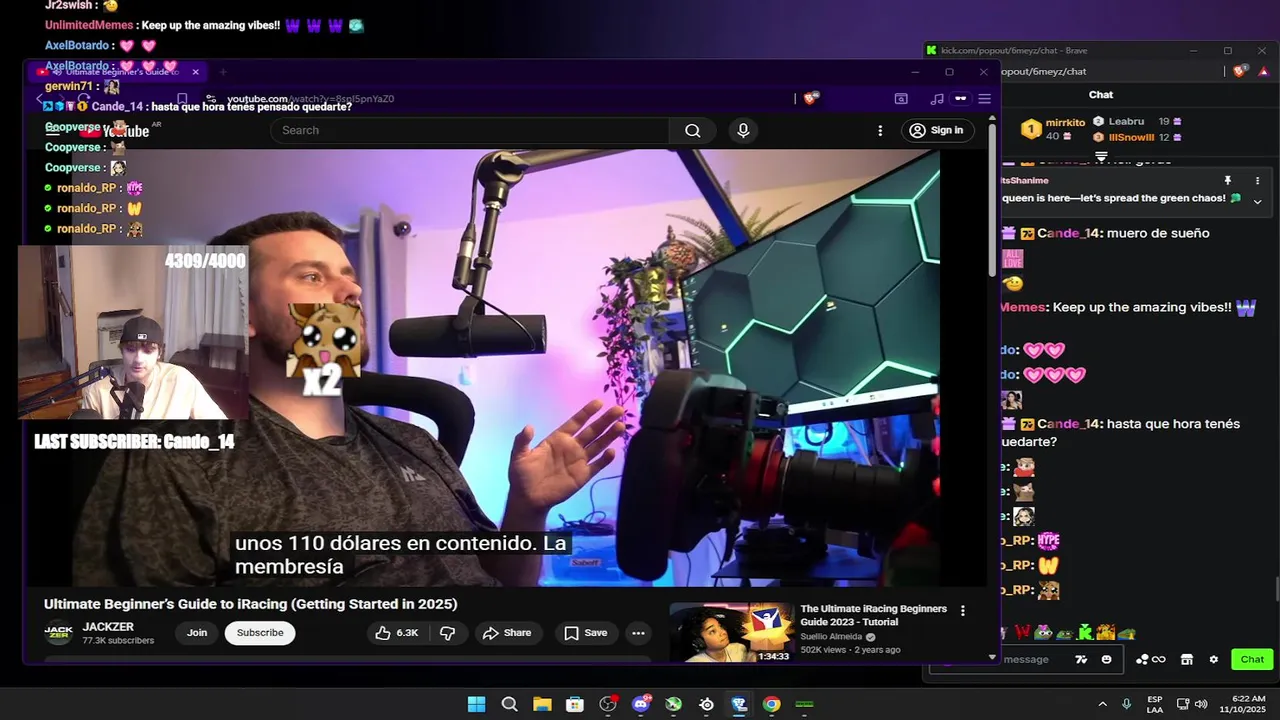The width and height of the screenshot is (1280, 720).
Task: Open JACKZER channel name link
Action: point(108,627)
